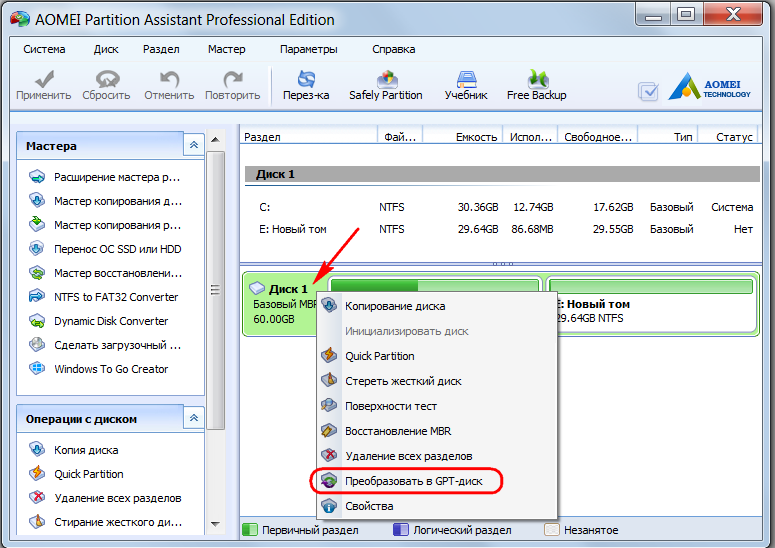775x548 pixels.
Task: Select the Диск 1 Базовый MBR block
Action: tap(283, 304)
